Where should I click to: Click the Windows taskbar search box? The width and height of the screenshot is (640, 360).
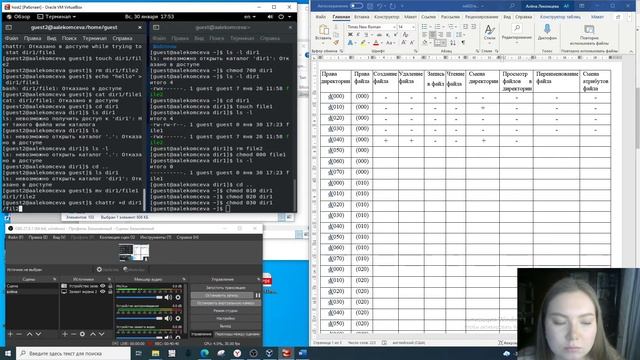click(73, 353)
